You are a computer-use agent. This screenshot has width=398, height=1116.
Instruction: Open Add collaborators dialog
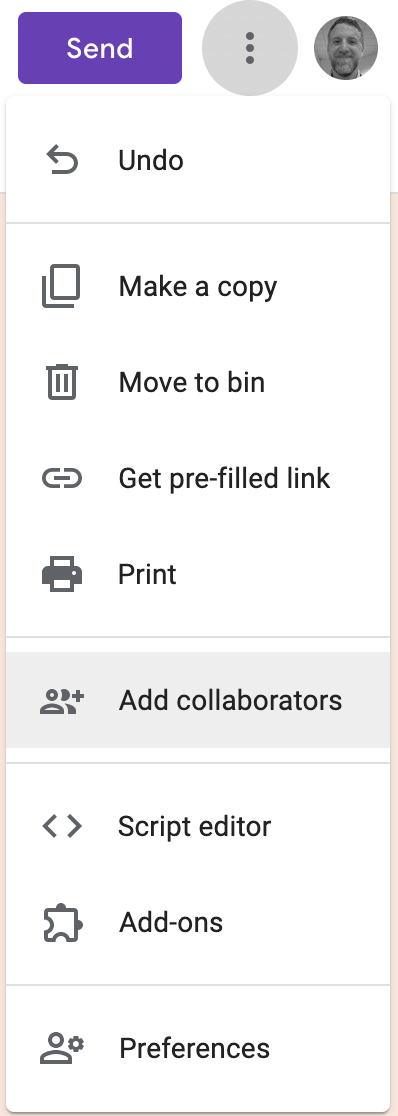(x=198, y=700)
